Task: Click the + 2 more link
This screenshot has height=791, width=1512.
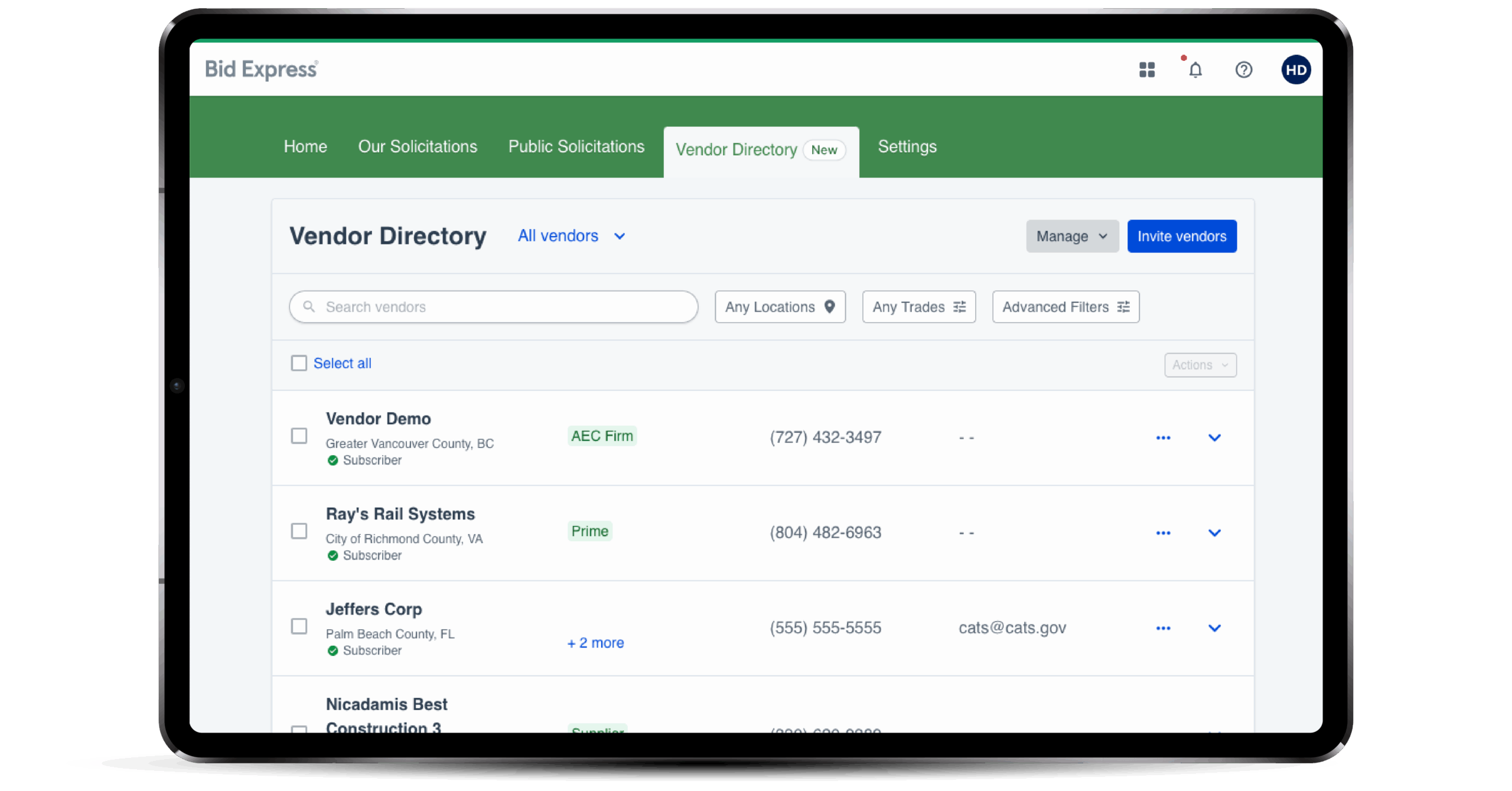Action: 595,643
